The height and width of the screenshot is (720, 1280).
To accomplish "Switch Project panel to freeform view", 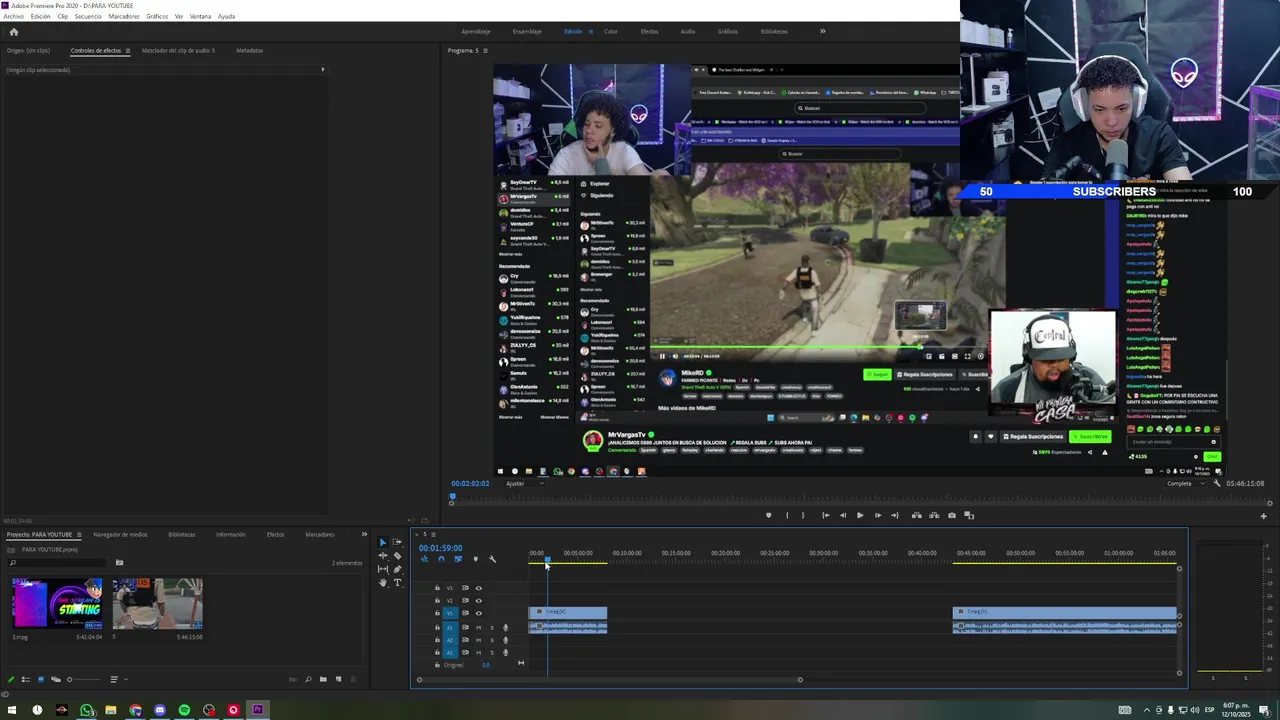I will [x=55, y=679].
